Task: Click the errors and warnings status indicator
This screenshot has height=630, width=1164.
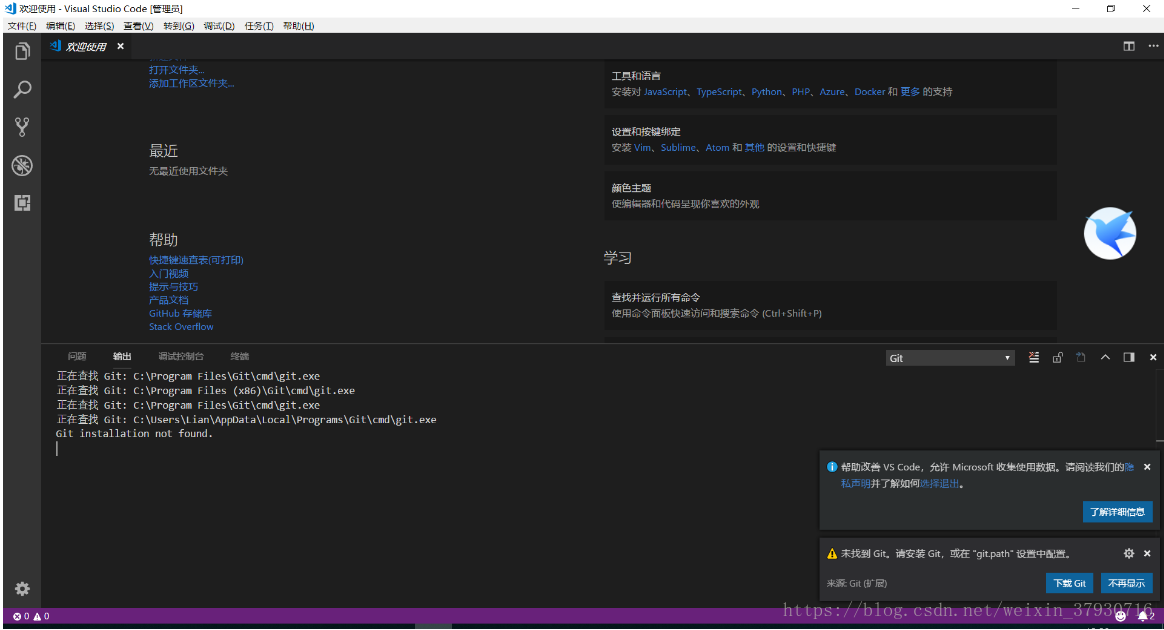Action: 31,617
